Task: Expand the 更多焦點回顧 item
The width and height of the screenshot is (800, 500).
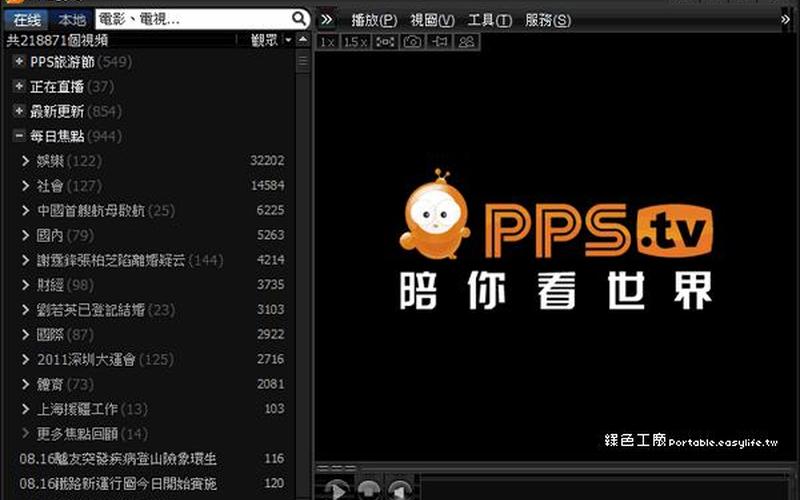Action: coord(26,434)
